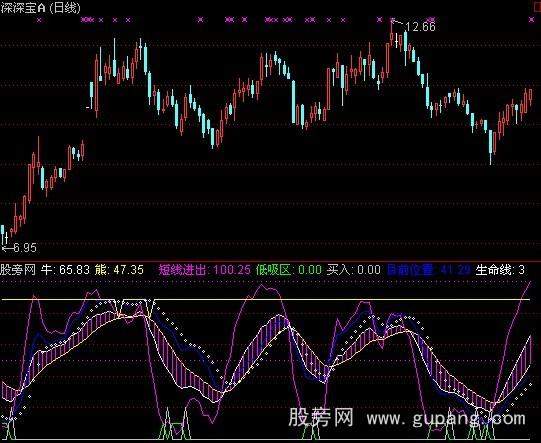The width and height of the screenshot is (541, 443).
Task: Click the 短线进出: 100.25 indicator value
Action: coord(205,269)
